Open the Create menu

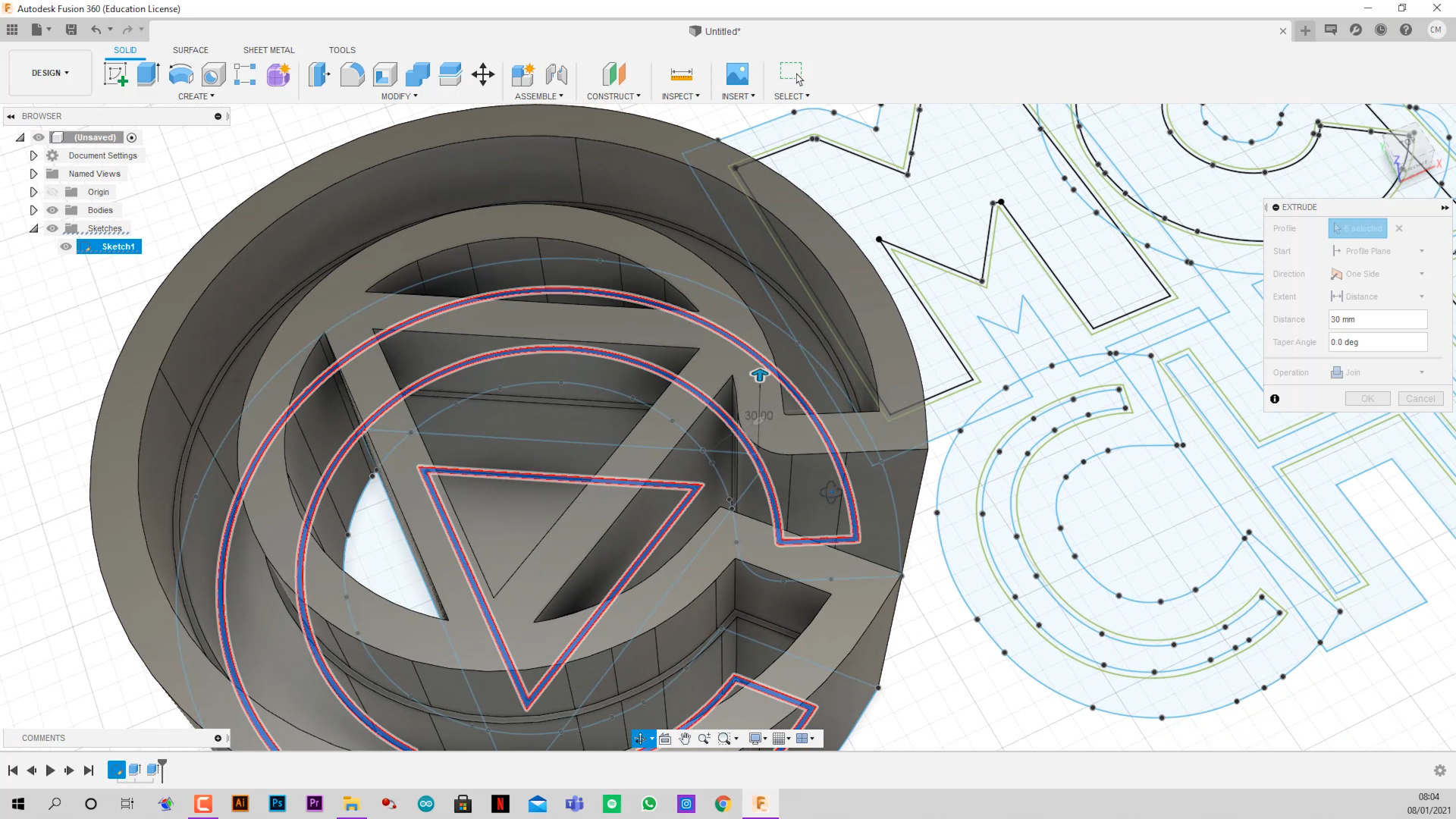point(196,96)
